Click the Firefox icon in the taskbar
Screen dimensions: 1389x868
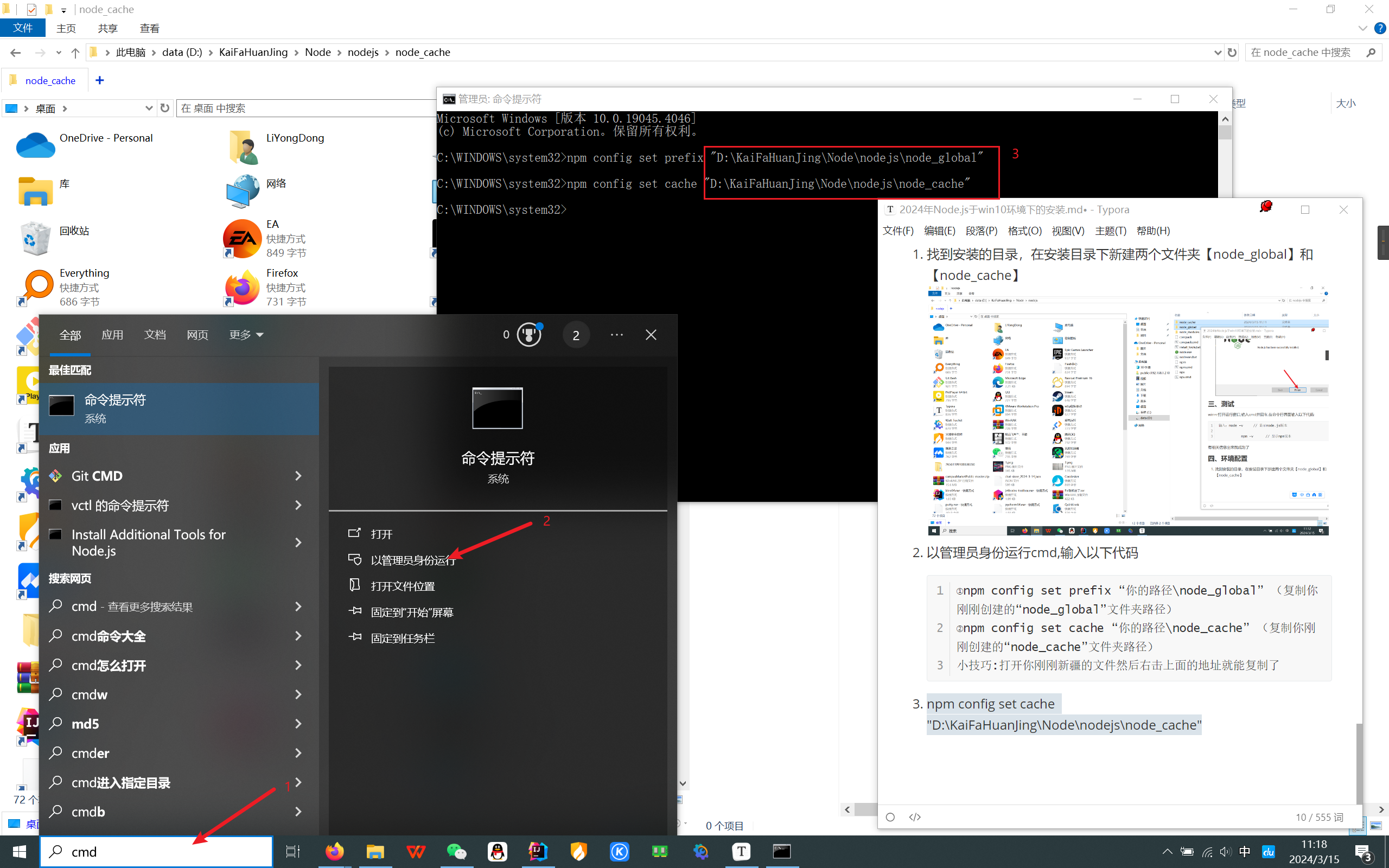(335, 851)
